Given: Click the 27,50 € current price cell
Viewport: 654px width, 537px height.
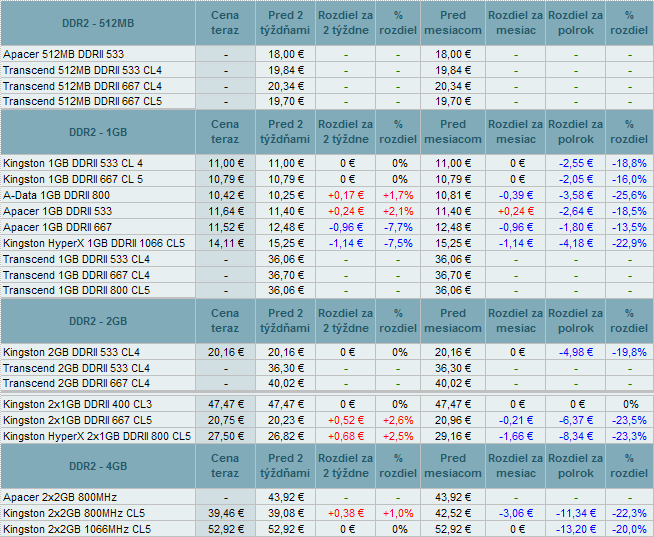Looking at the screenshot, I should (226, 436).
